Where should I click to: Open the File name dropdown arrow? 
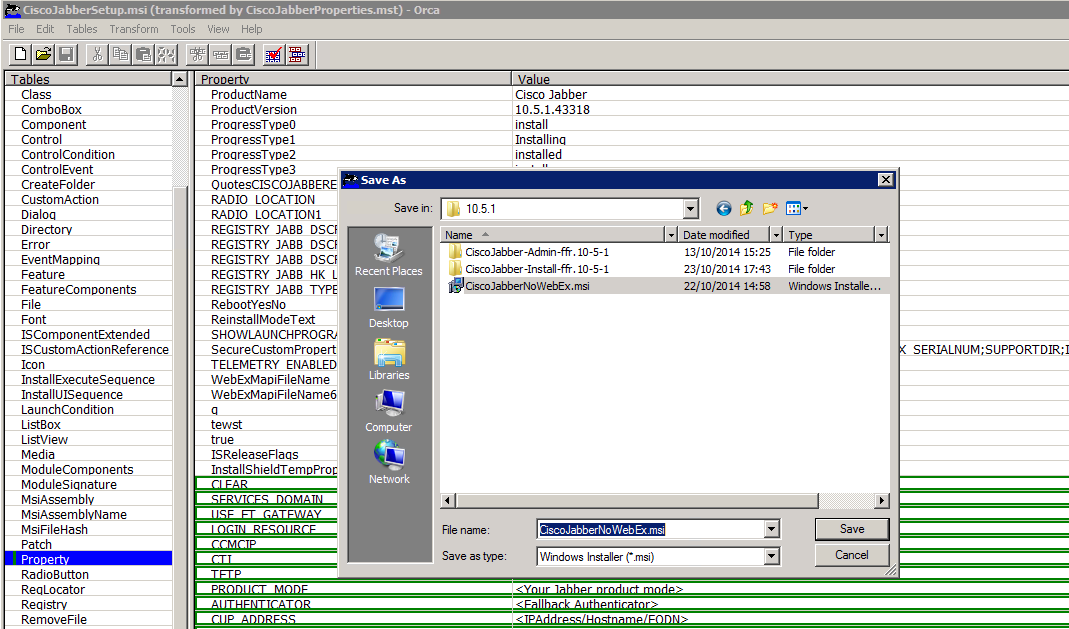click(771, 530)
